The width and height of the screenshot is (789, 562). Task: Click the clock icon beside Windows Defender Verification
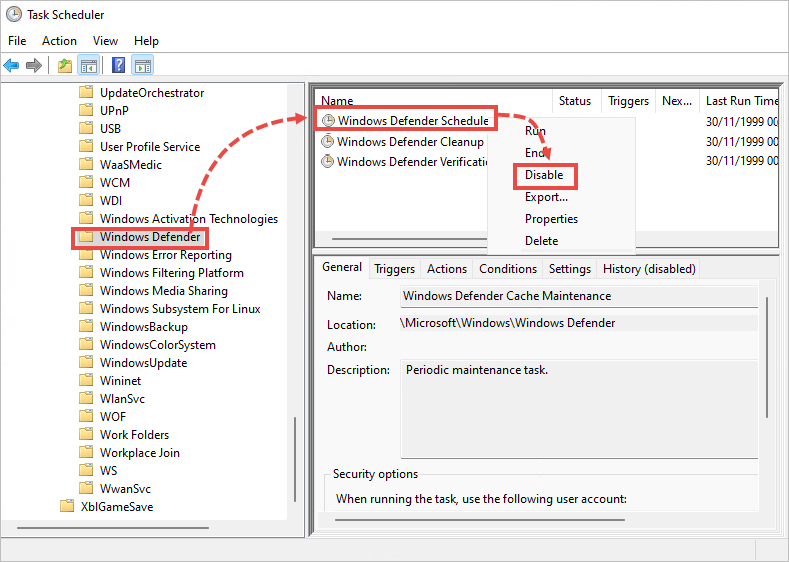coord(328,162)
